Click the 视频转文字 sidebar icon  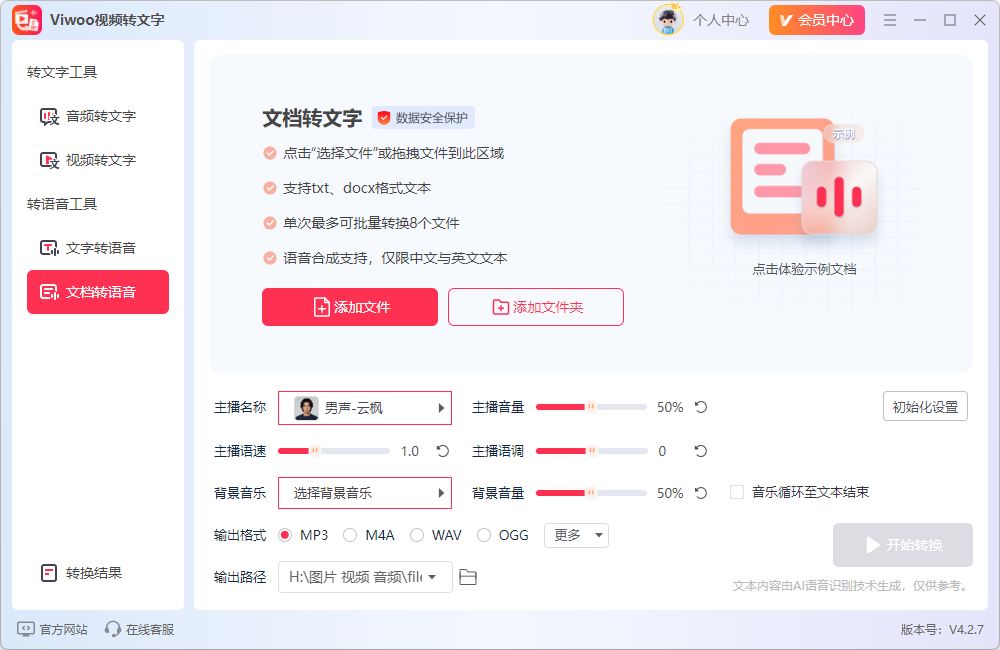tap(49, 160)
